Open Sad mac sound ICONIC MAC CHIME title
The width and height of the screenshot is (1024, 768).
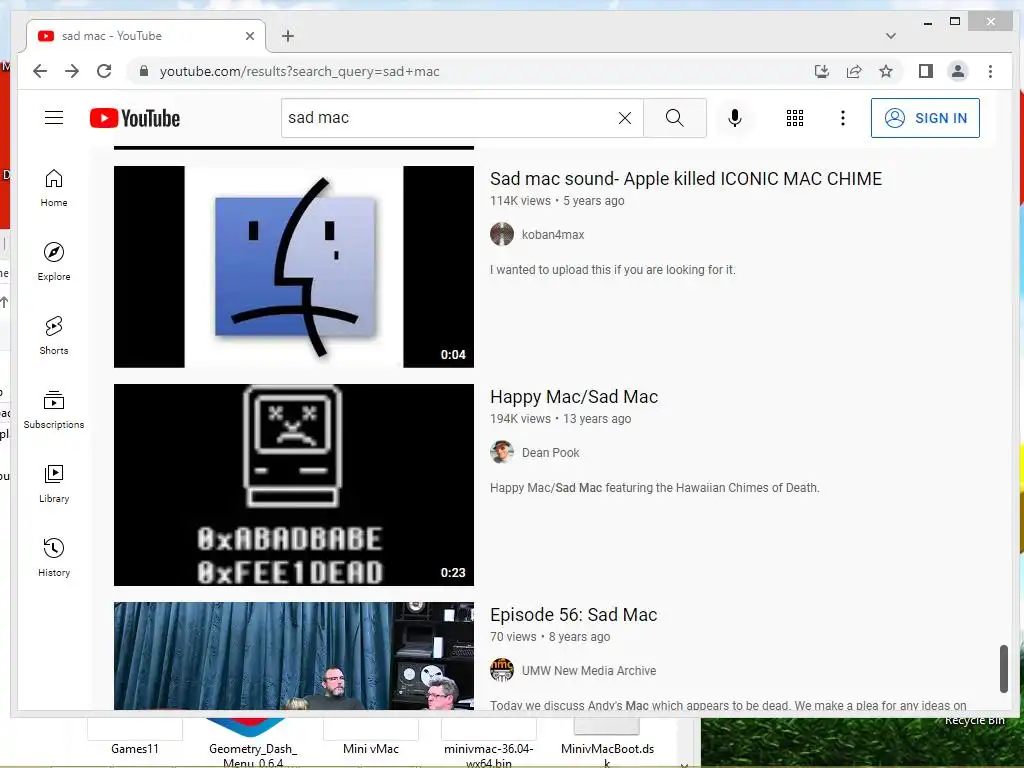(x=686, y=179)
